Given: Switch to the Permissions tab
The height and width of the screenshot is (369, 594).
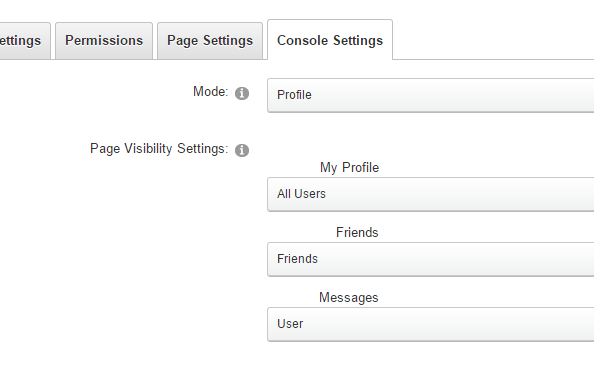Looking at the screenshot, I should 104,41.
